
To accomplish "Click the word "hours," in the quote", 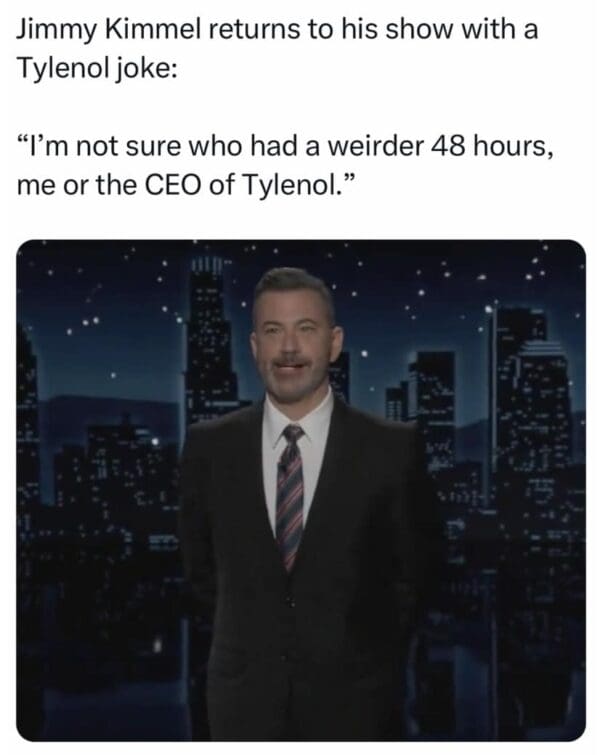I will pyautogui.click(x=512, y=147).
